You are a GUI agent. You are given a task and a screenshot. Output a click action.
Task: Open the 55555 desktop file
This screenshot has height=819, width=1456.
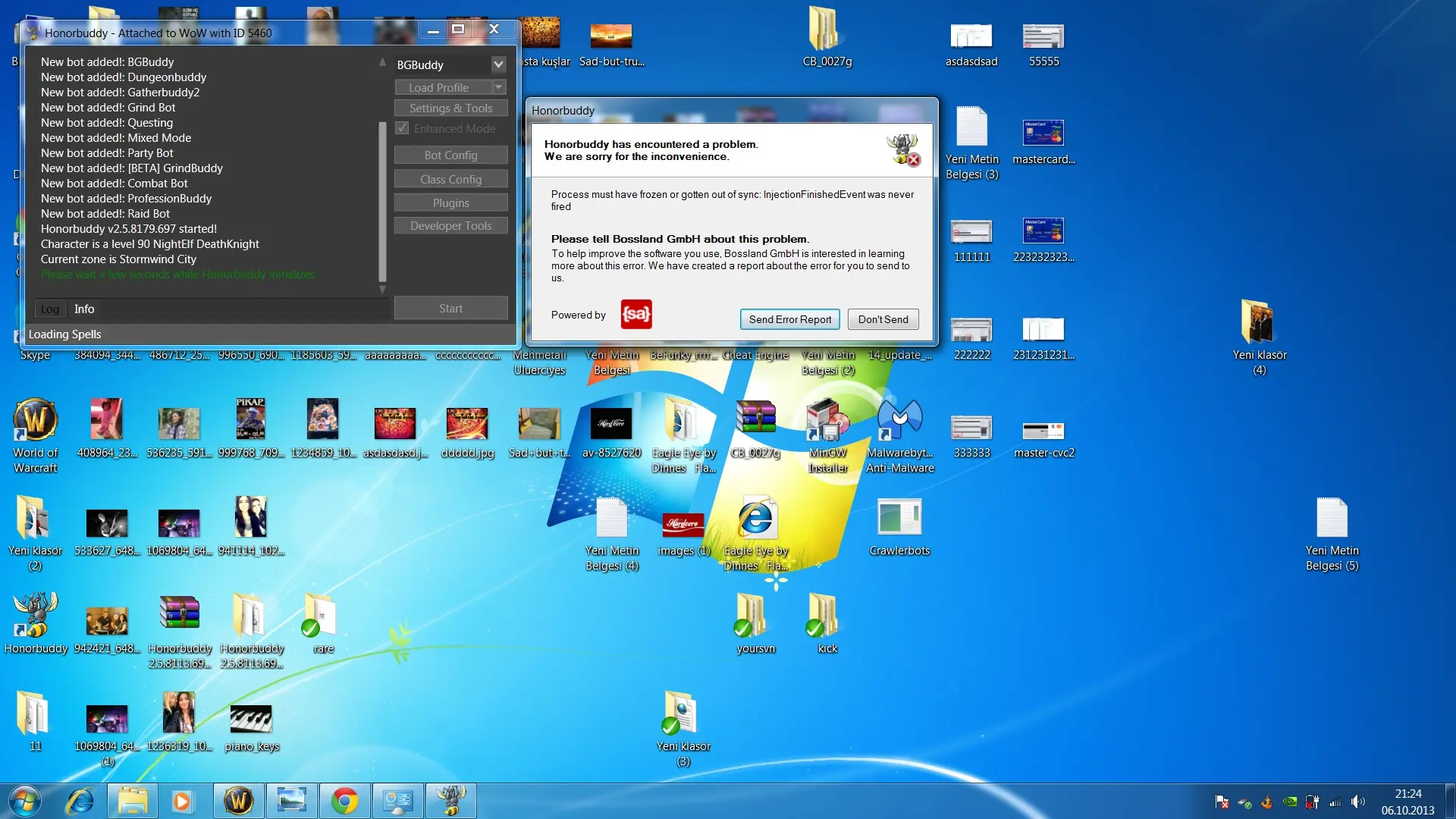(x=1043, y=44)
